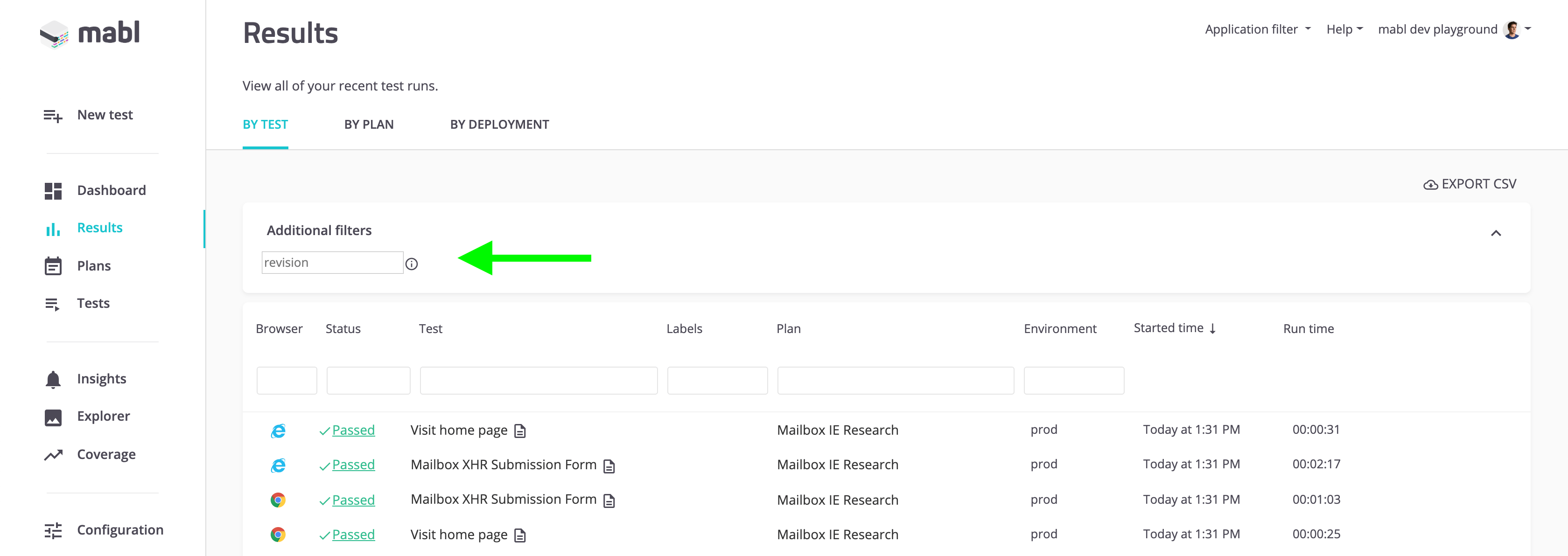
Task: Click the Chrome icon next to Mailbox XHR Submission Form
Action: [x=278, y=500]
